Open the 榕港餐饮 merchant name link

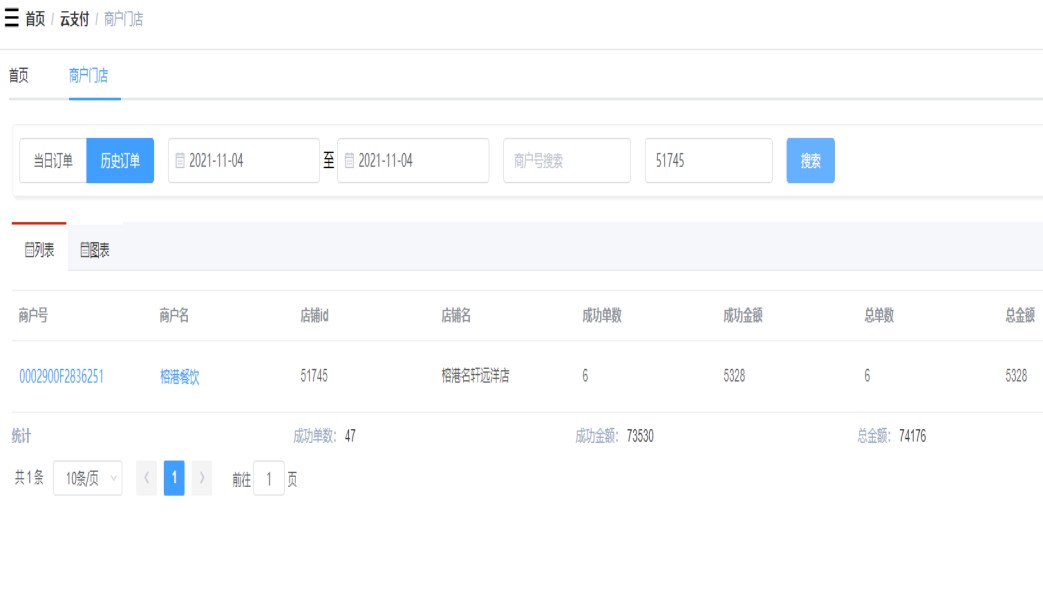[x=180, y=377]
